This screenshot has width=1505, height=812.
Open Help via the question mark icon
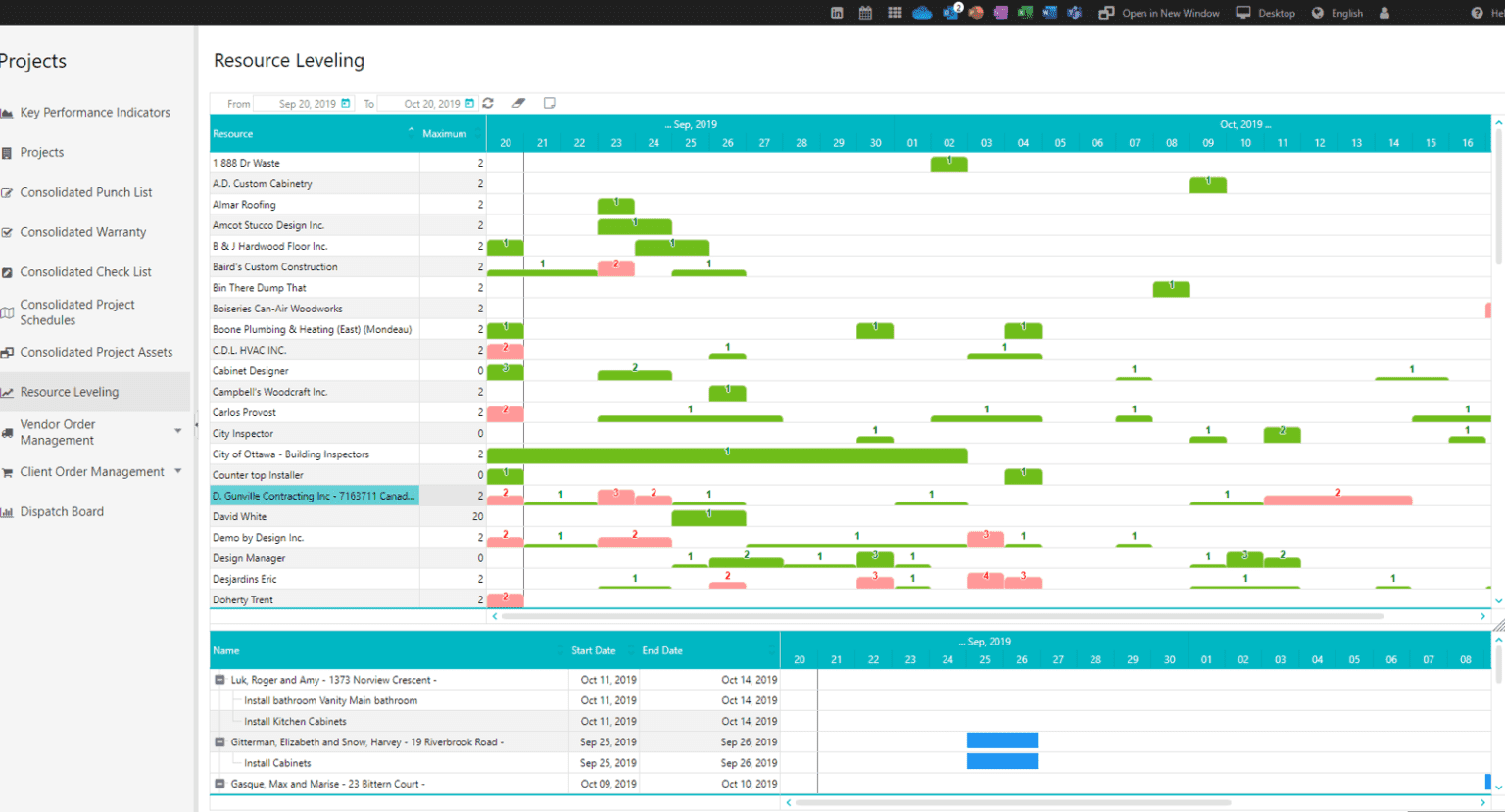point(1476,12)
